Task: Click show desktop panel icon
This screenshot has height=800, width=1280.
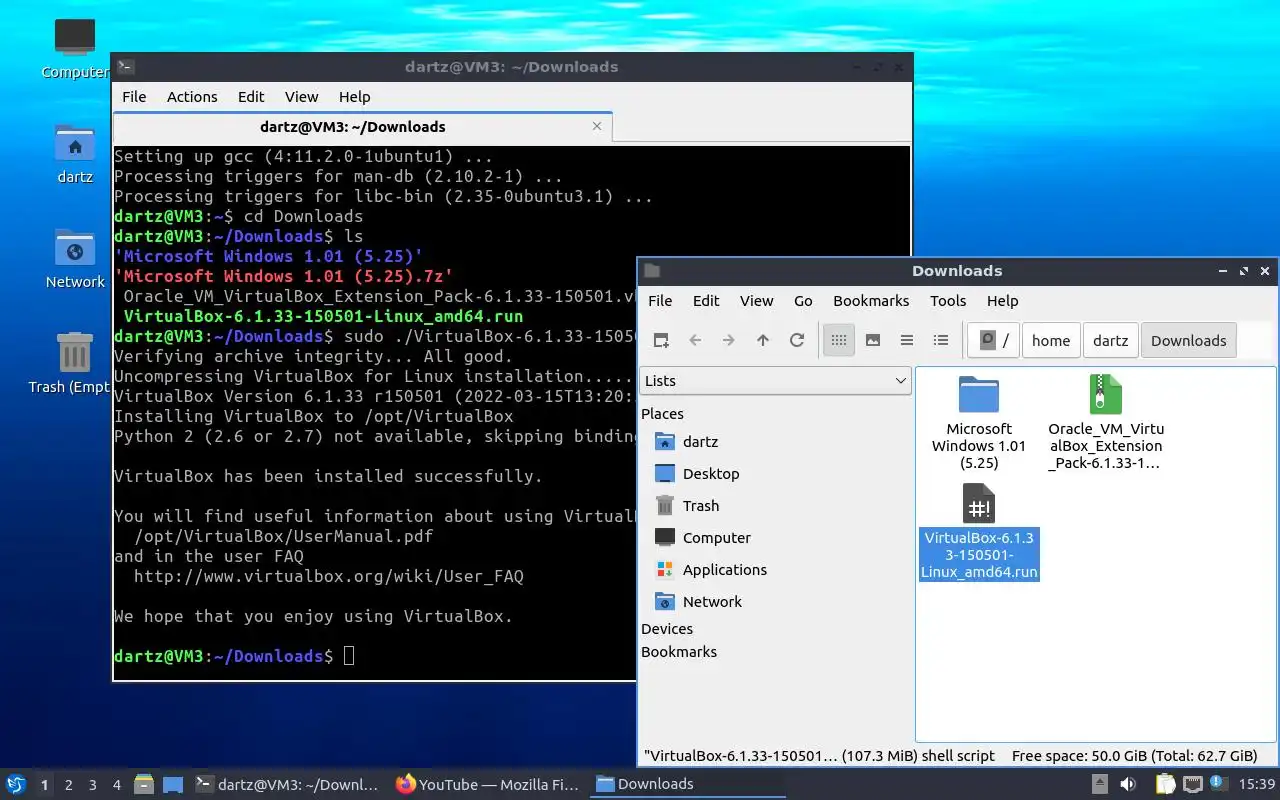Action: (173, 784)
